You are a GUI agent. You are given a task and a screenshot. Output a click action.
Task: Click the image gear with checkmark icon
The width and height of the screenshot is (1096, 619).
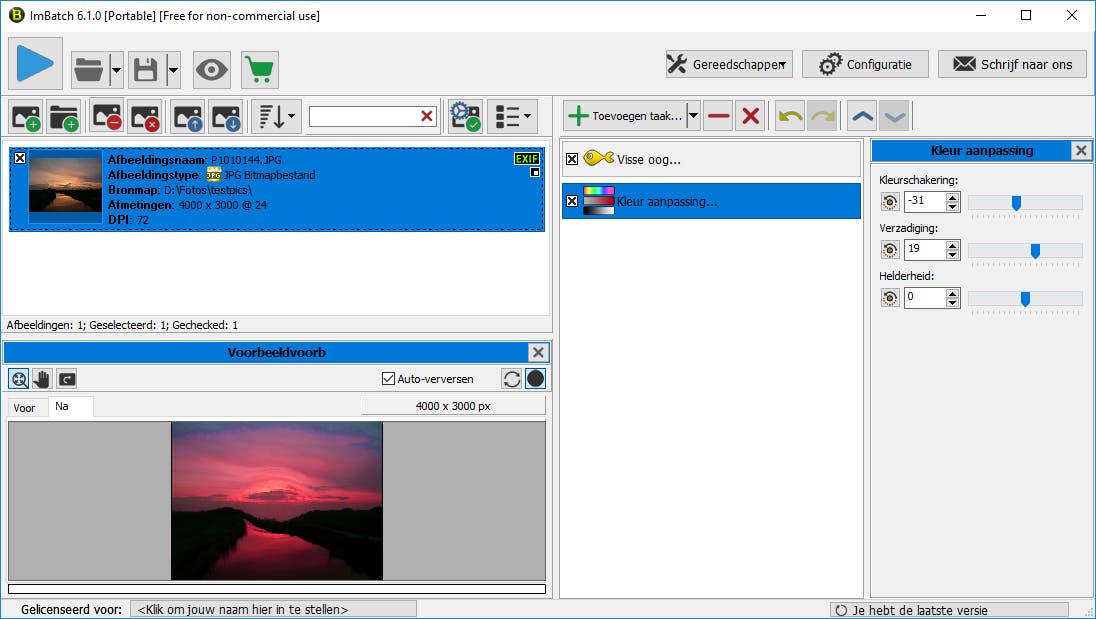coord(466,117)
